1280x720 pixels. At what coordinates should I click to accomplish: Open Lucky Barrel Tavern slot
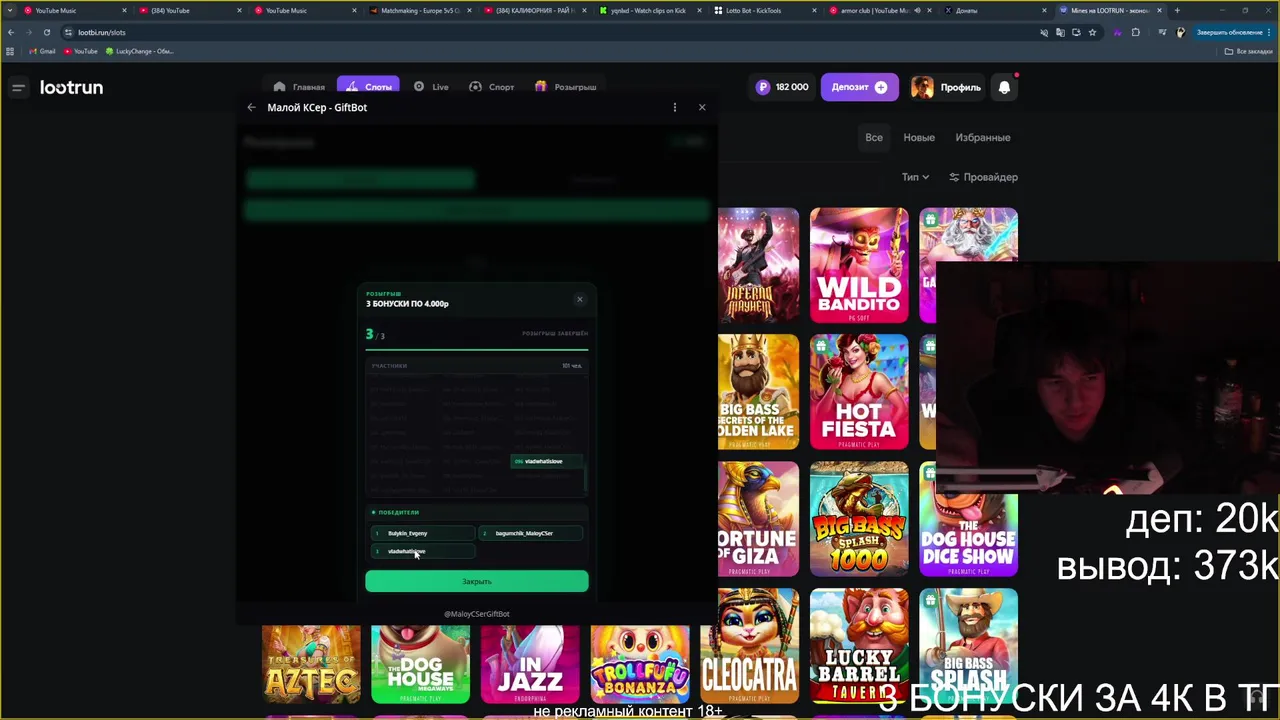[859, 646]
